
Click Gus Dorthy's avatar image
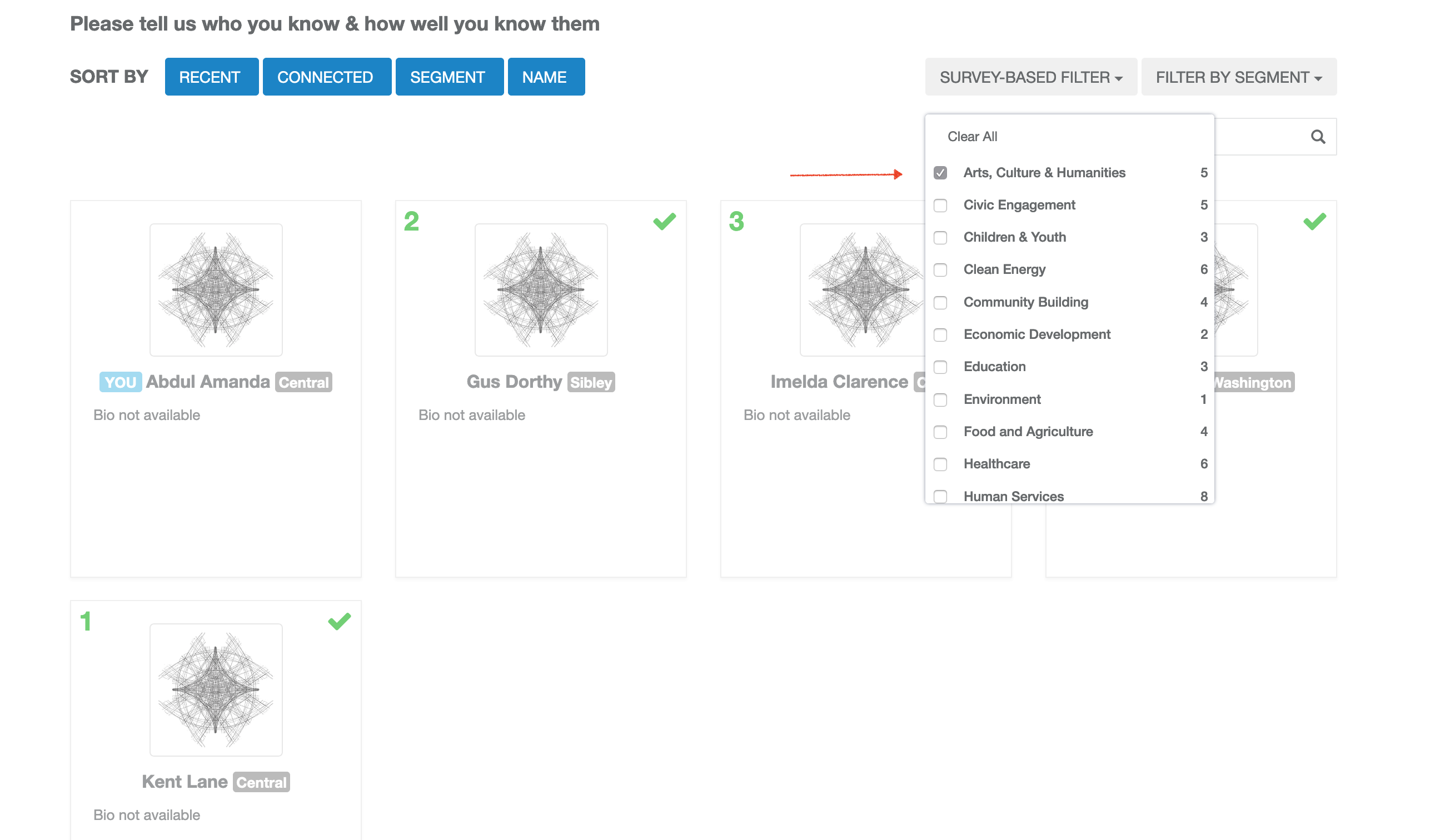[540, 289]
